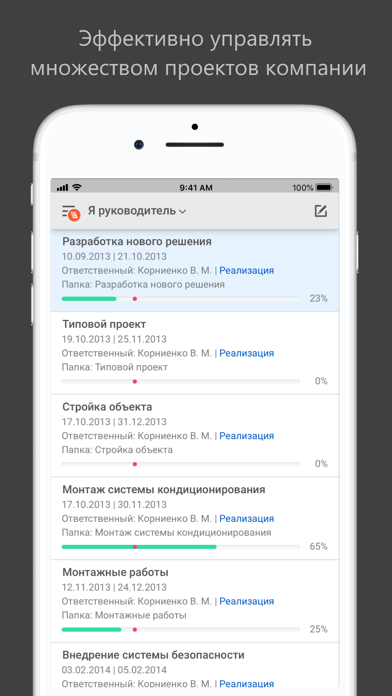The height and width of the screenshot is (696, 392).
Task: Open the menu icon with orange badge
Action: [x=70, y=212]
